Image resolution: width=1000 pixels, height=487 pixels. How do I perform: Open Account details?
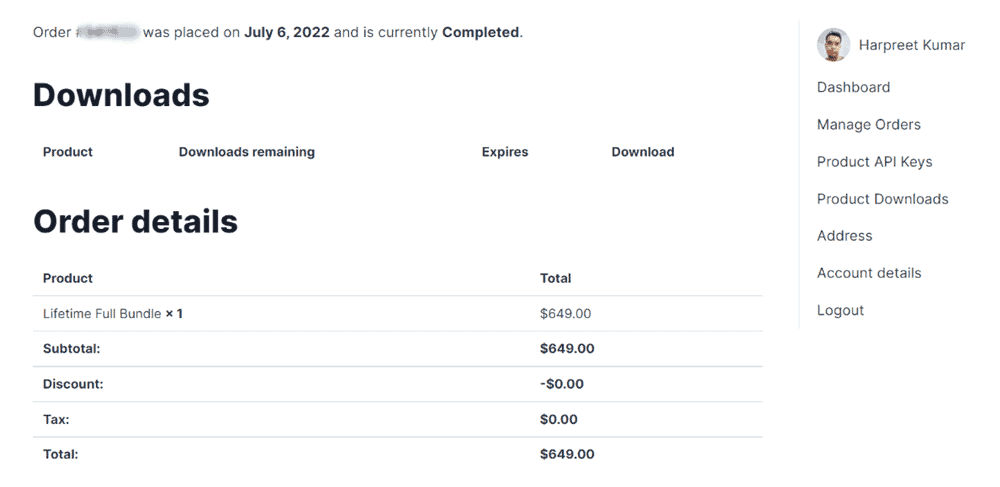[869, 273]
